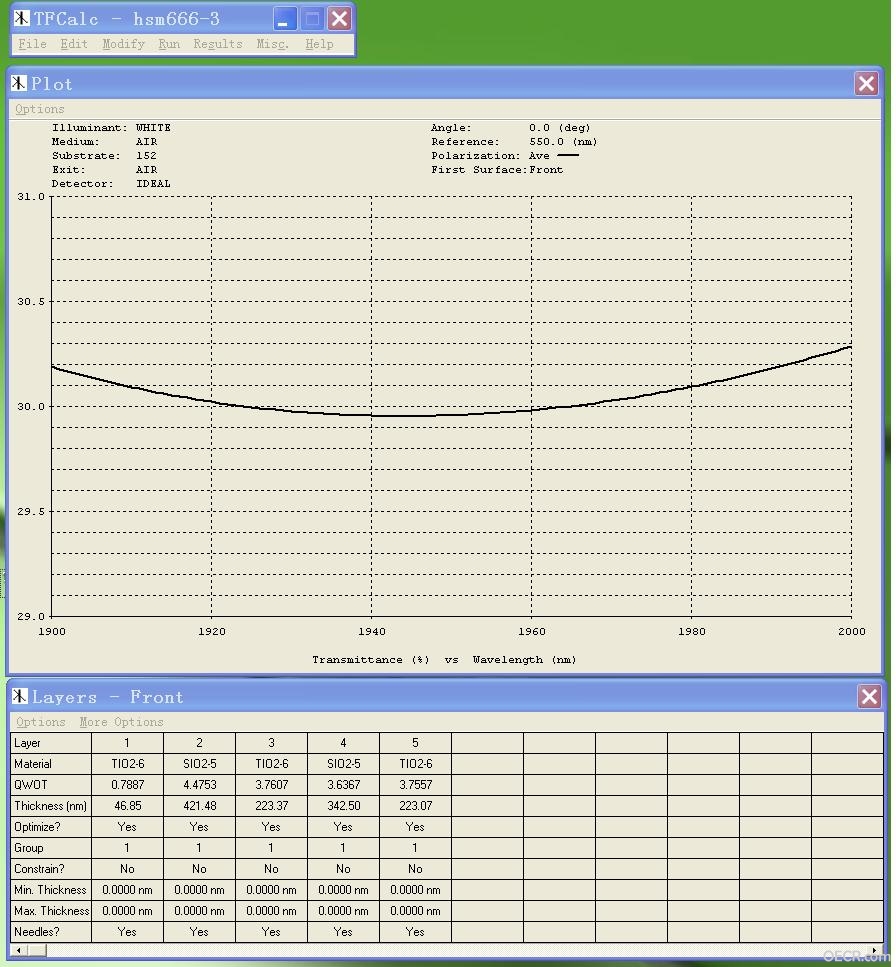This screenshot has height=967, width=896.
Task: Click QWOT value 3.6367
Action: point(343,784)
